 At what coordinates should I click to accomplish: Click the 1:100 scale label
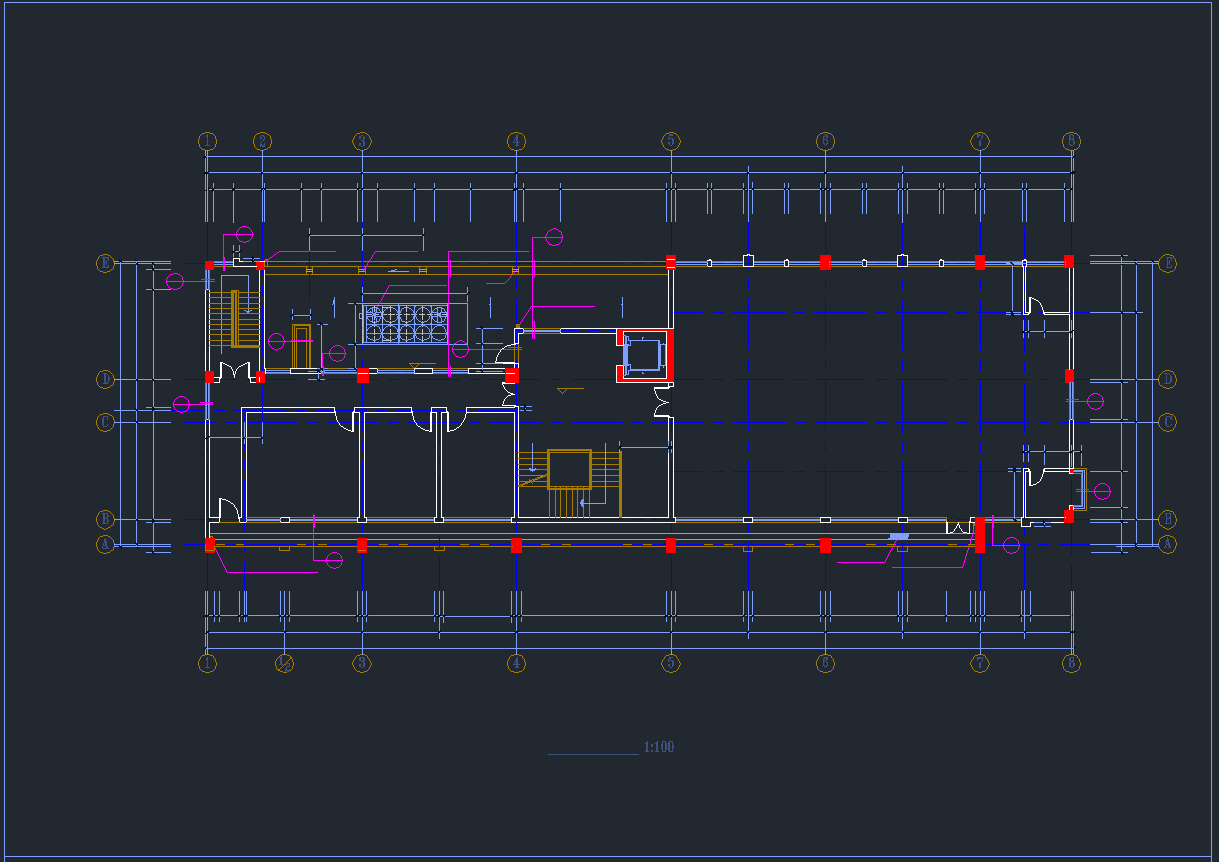[x=659, y=747]
